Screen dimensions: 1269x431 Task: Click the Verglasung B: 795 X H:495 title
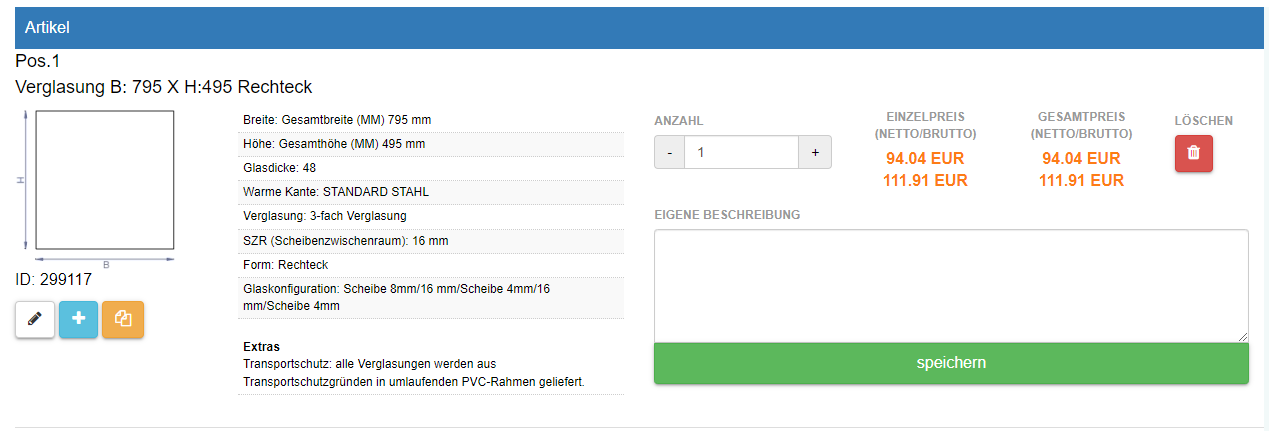[164, 87]
